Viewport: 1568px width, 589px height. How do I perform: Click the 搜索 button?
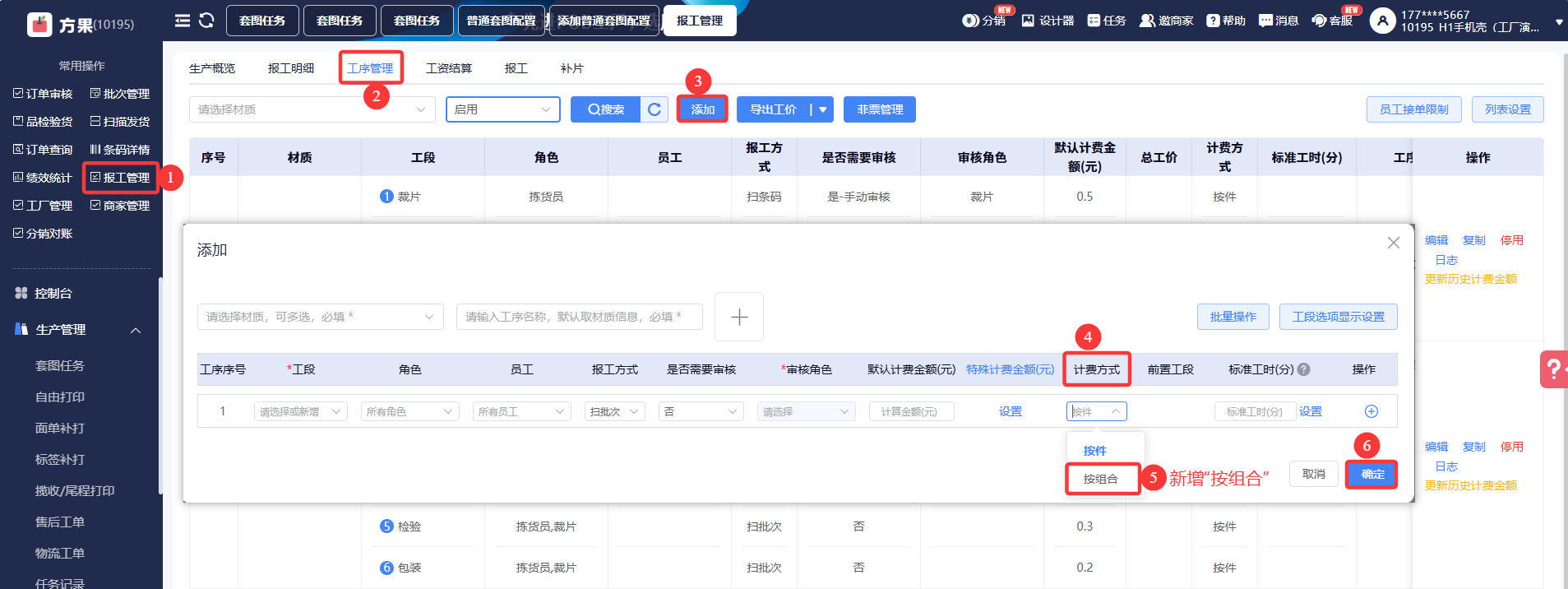point(606,109)
